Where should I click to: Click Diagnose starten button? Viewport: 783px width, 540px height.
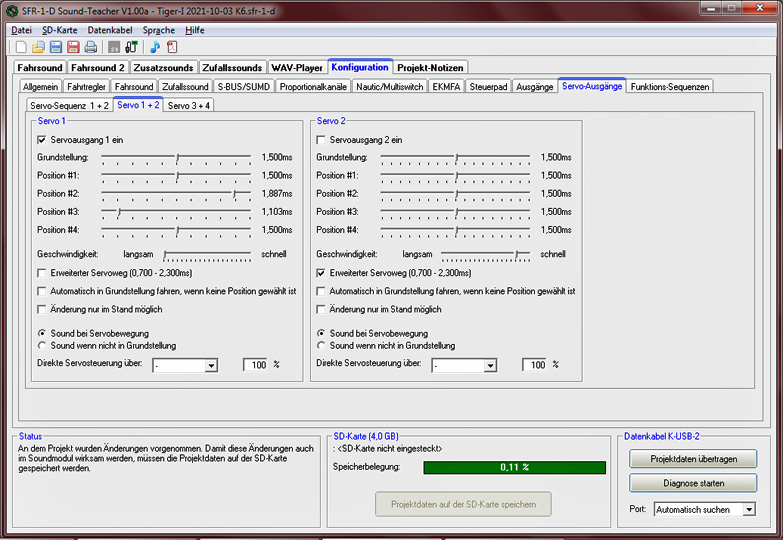pyautogui.click(x=693, y=483)
